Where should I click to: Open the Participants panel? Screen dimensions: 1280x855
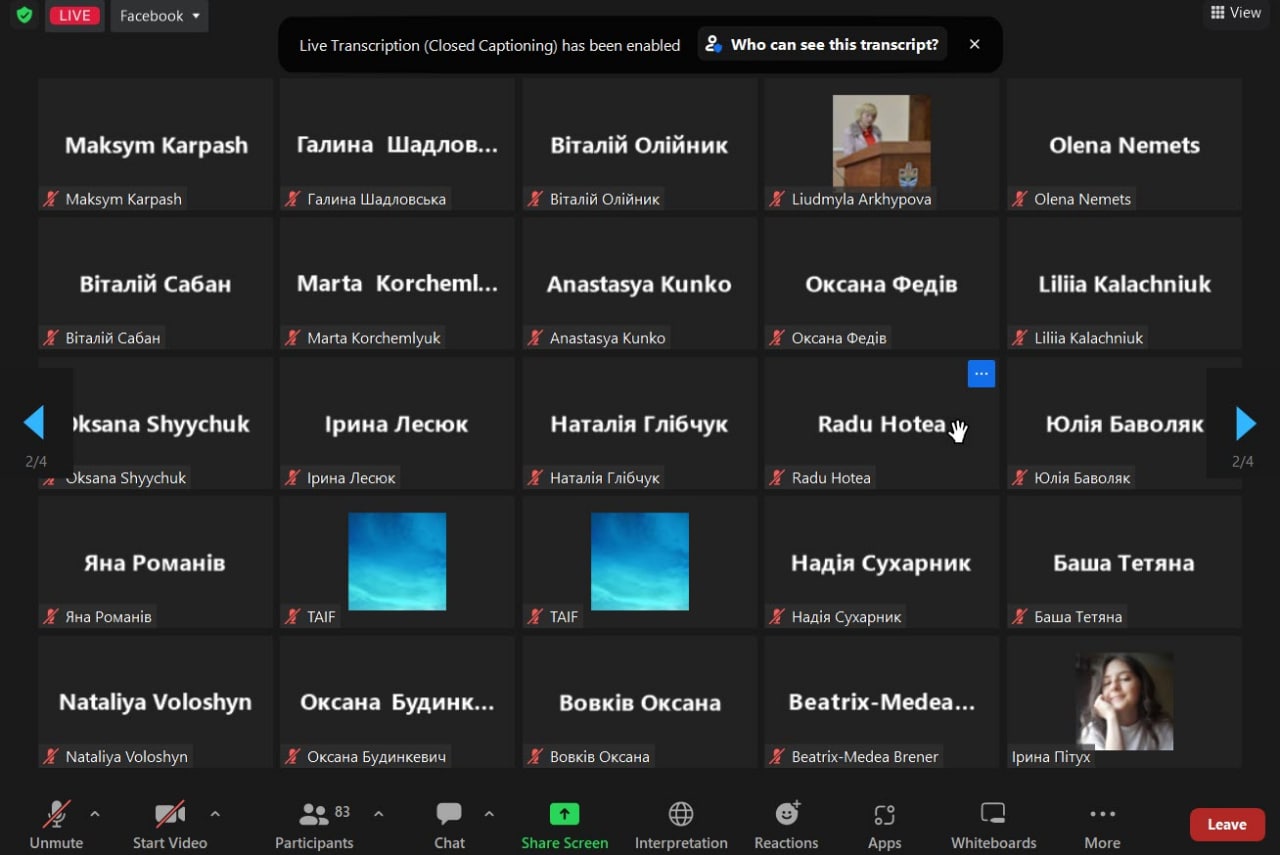(x=314, y=824)
